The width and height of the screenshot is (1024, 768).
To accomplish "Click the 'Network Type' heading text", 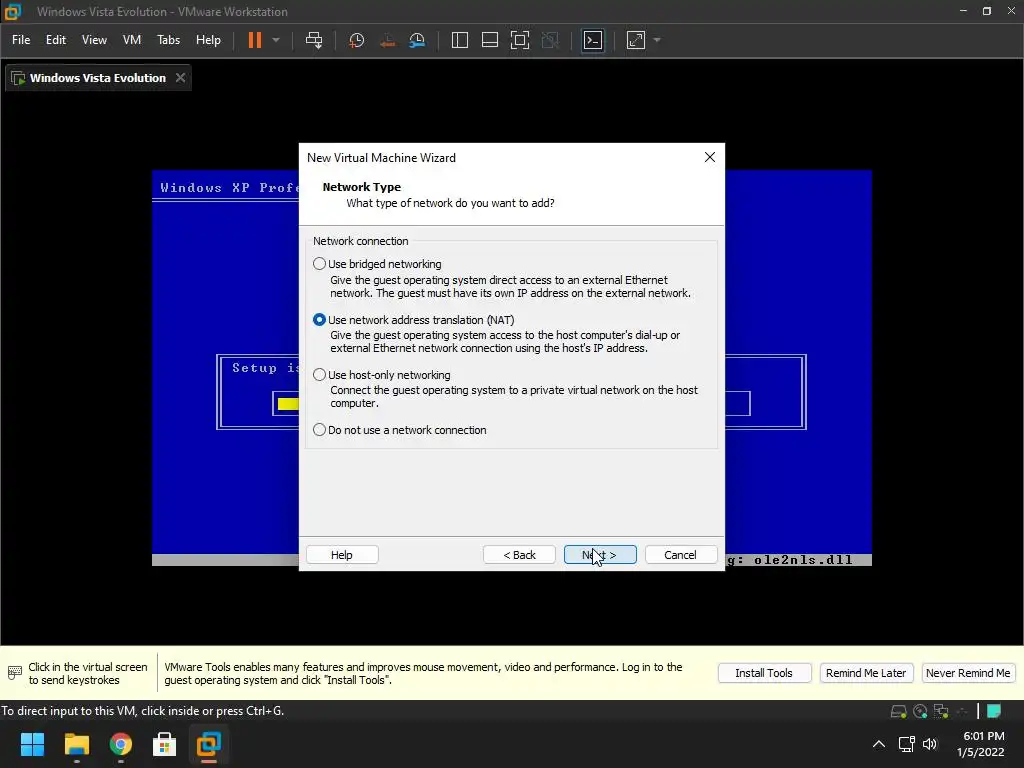I will tap(362, 187).
